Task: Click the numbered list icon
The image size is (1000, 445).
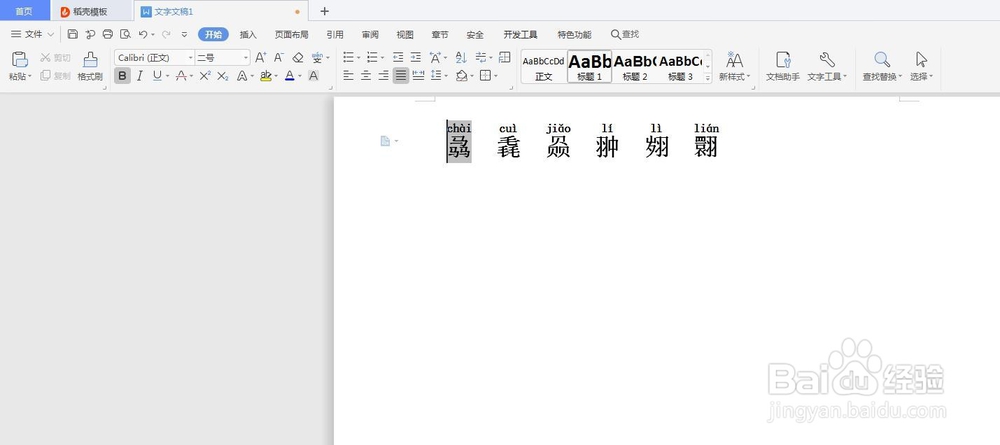Action: [x=372, y=57]
